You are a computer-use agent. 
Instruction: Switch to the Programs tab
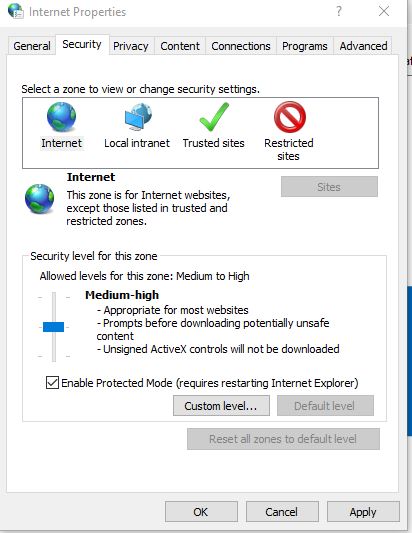(x=305, y=46)
